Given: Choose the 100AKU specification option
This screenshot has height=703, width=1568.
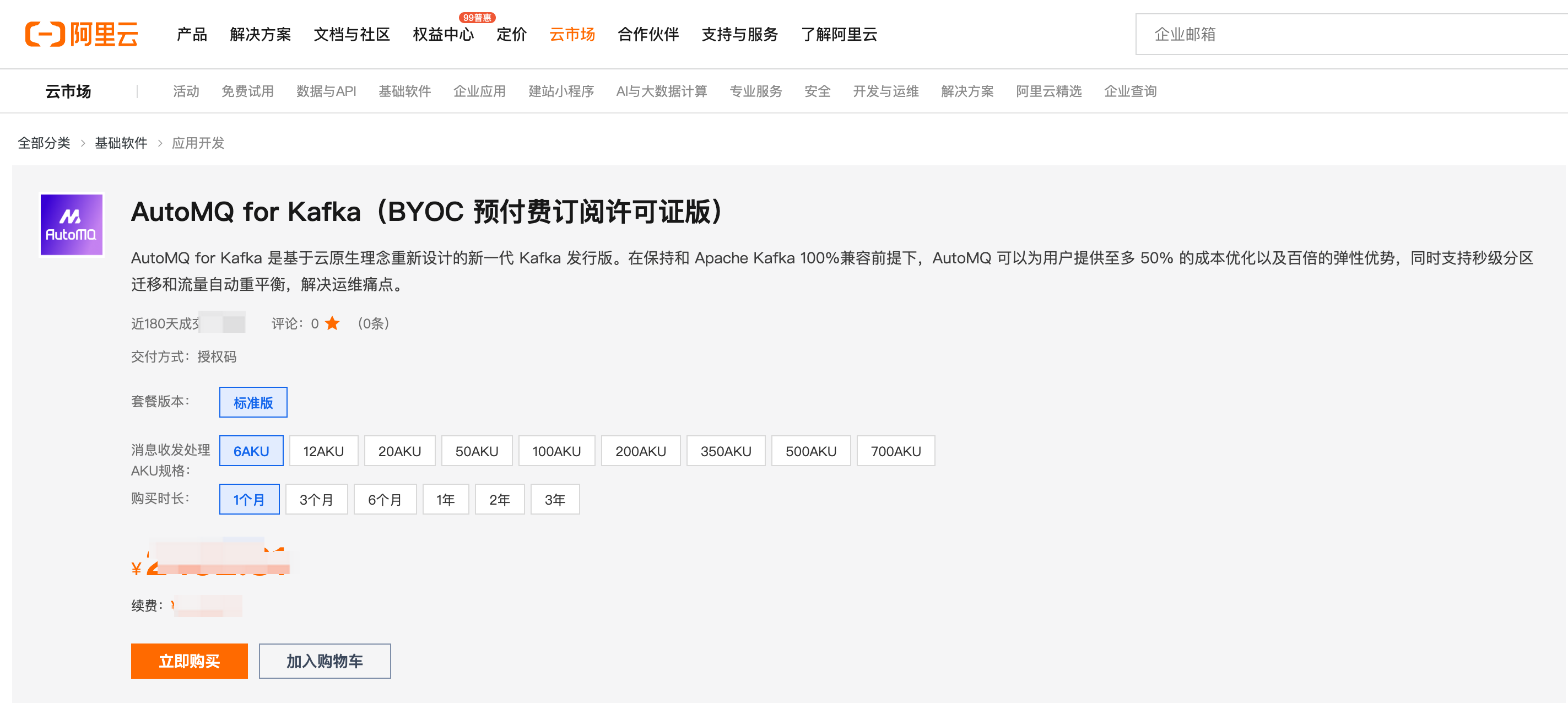Looking at the screenshot, I should [556, 451].
